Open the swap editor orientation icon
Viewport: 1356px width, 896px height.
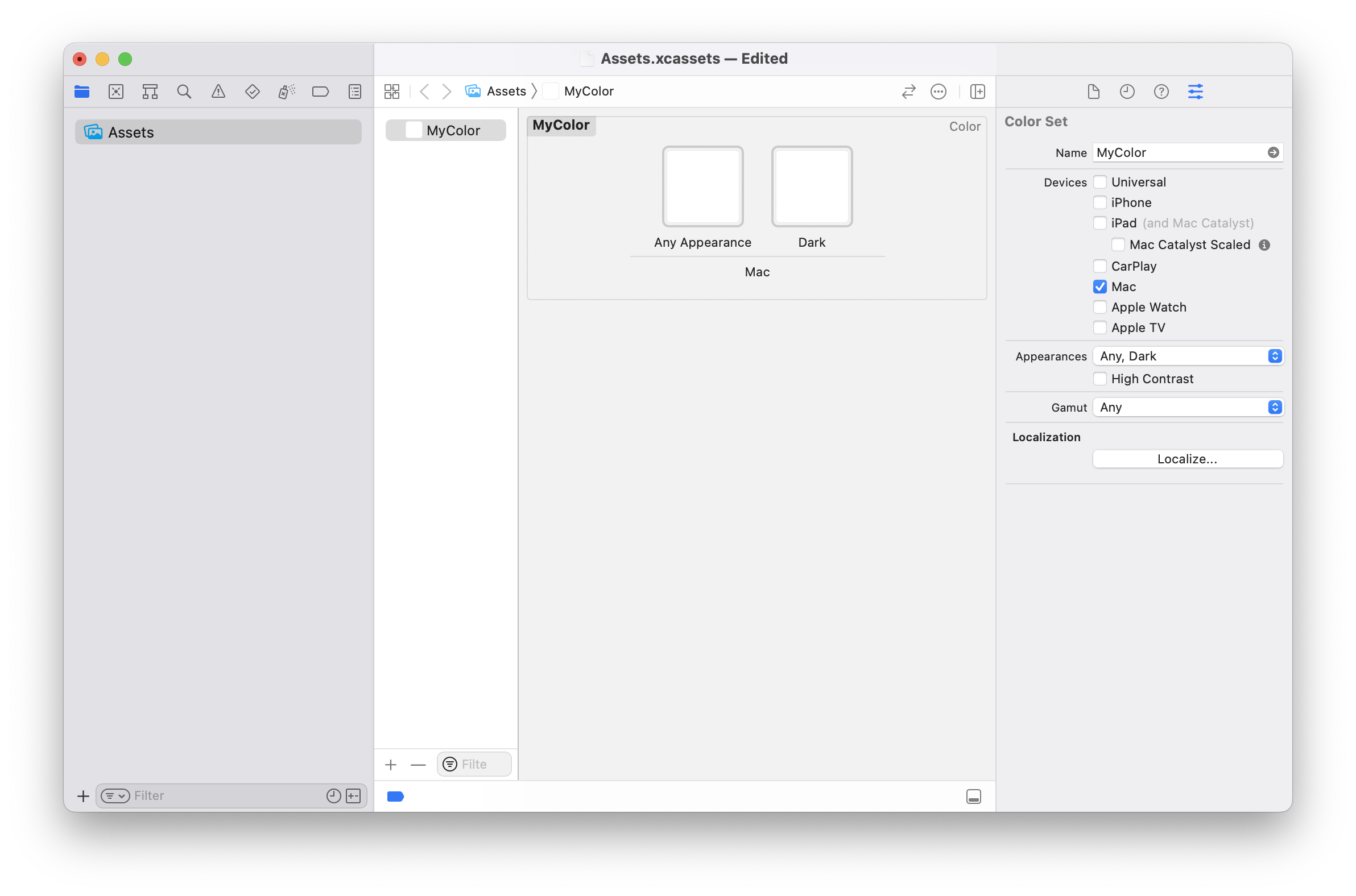pyautogui.click(x=908, y=91)
